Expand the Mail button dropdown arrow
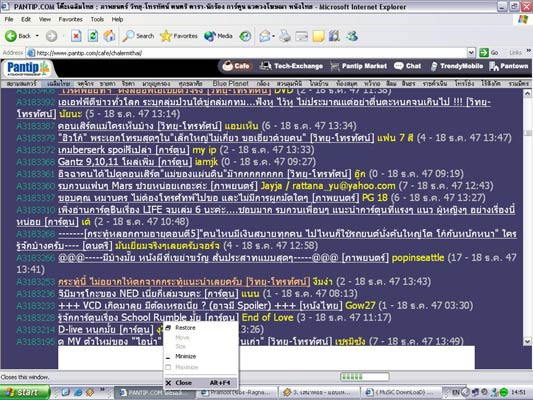The width and height of the screenshot is (533, 400). [x=274, y=36]
